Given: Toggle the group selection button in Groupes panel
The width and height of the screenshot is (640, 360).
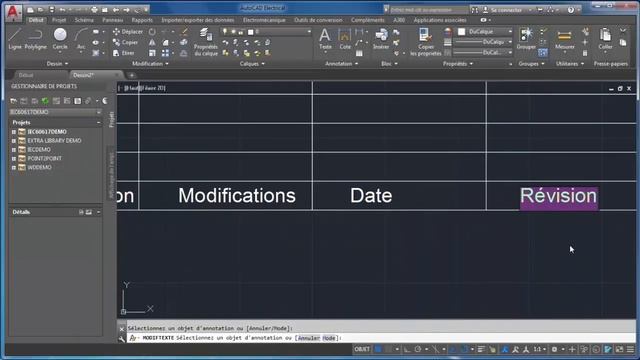Looking at the screenshot, I should coord(543,53).
